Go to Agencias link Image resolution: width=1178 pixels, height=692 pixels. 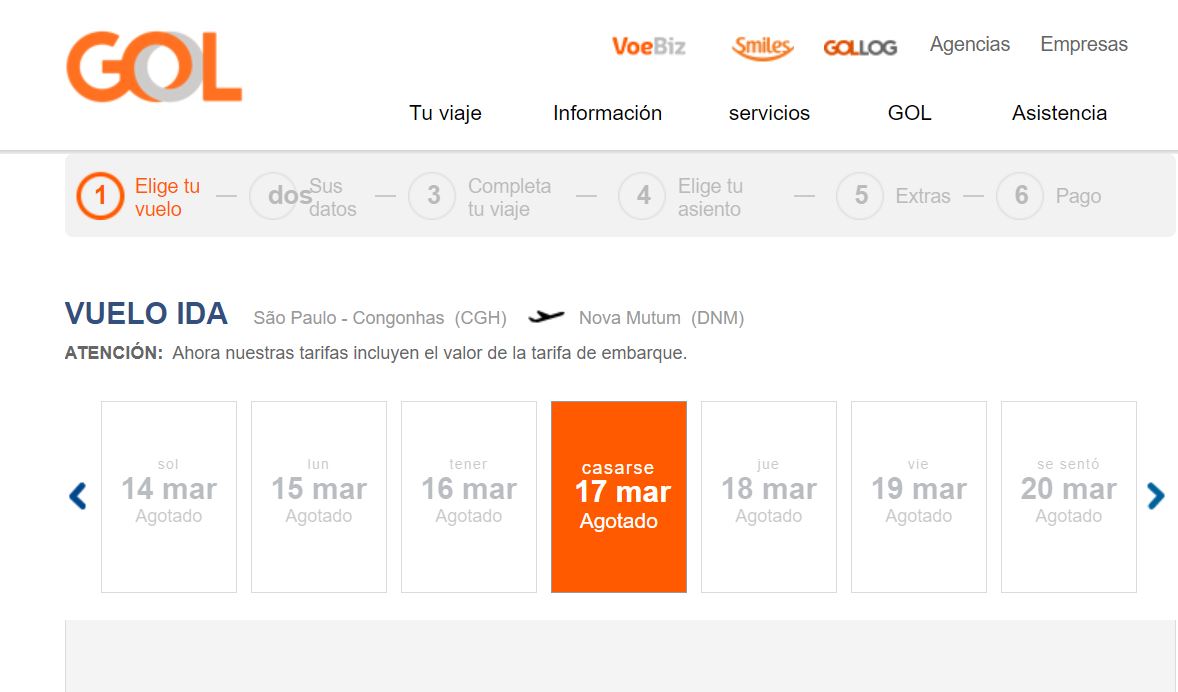click(970, 44)
